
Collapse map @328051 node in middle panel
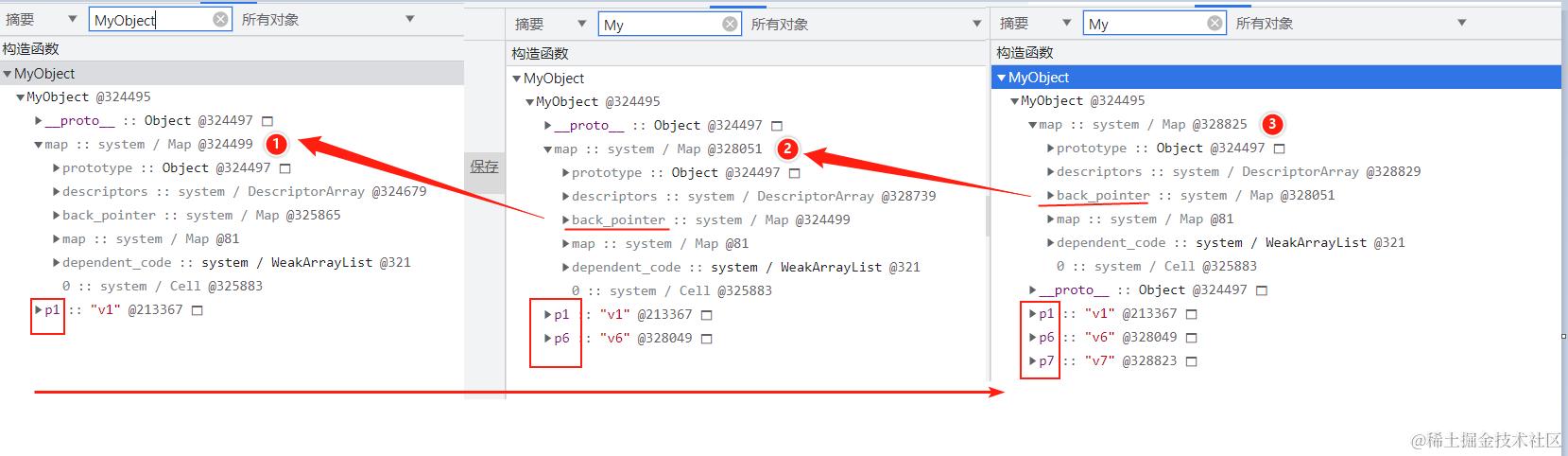pos(547,149)
